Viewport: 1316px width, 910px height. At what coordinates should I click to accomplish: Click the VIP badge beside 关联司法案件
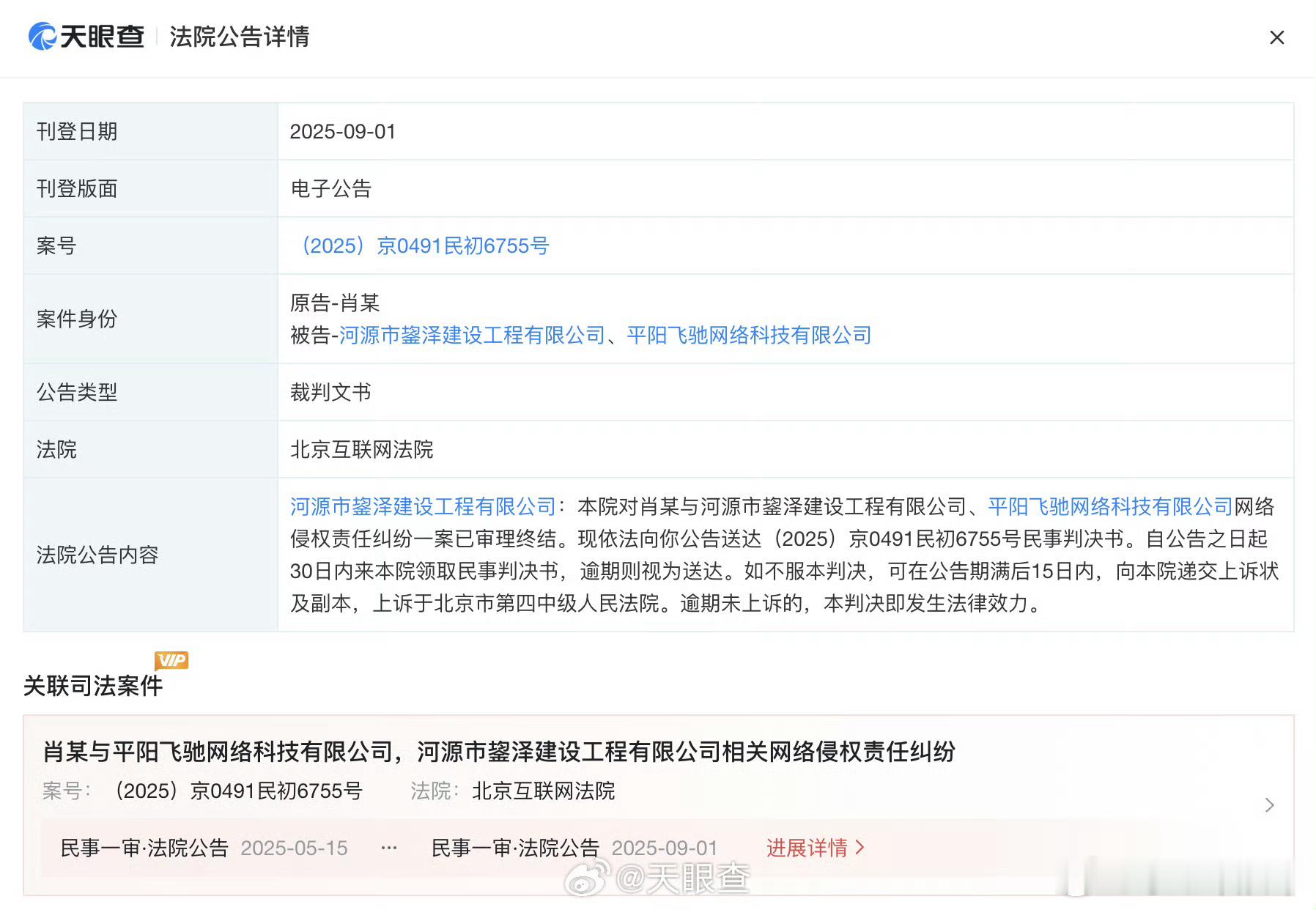pos(171,660)
